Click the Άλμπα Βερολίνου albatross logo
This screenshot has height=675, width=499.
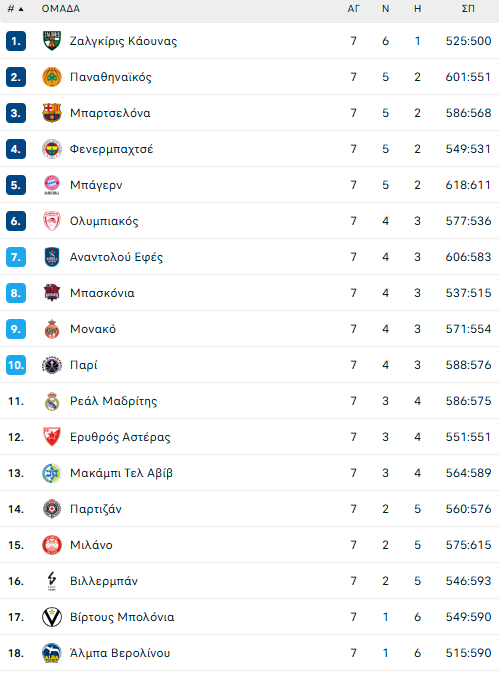tap(52, 653)
